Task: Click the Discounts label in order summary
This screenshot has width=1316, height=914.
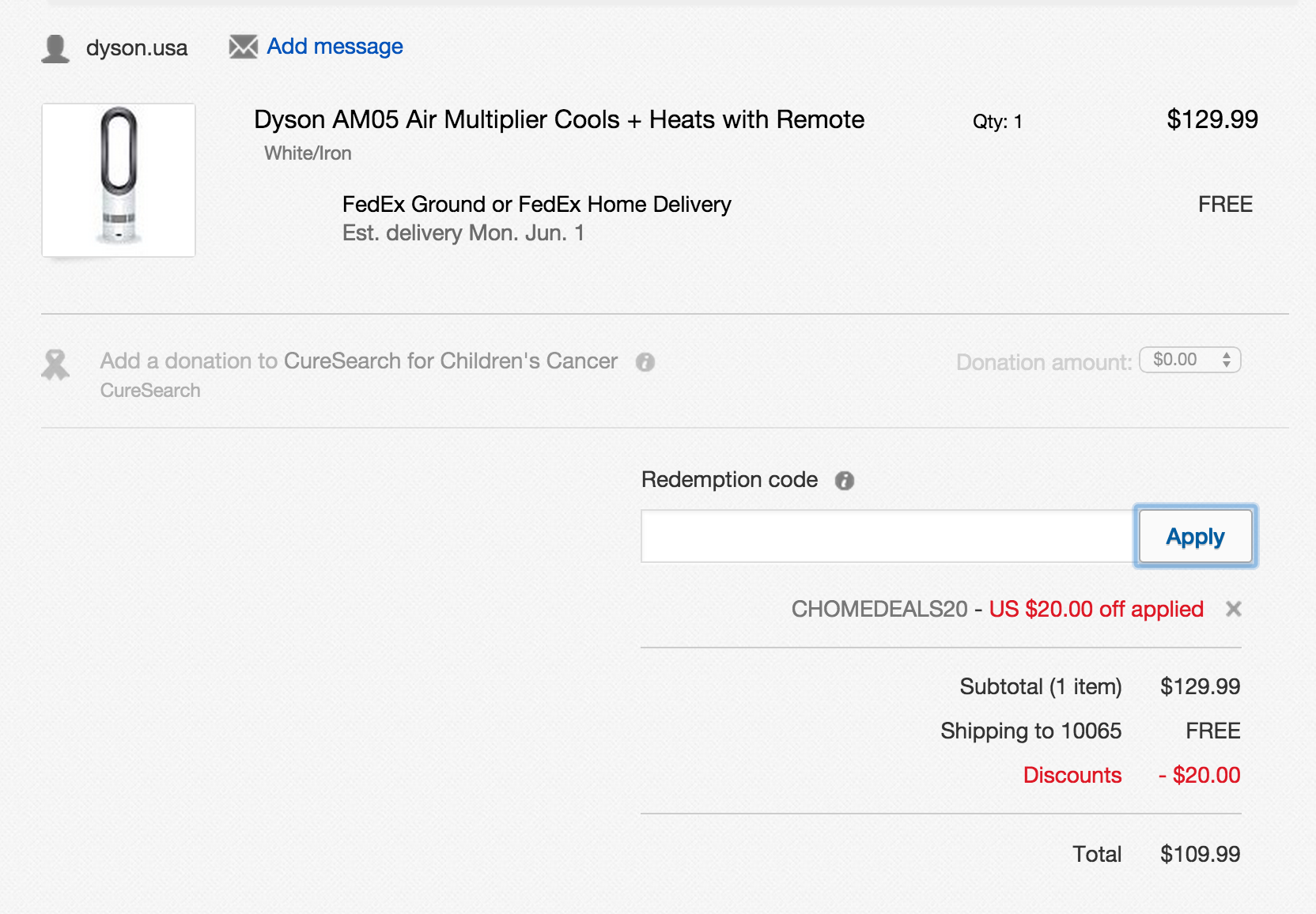Action: [x=1072, y=775]
